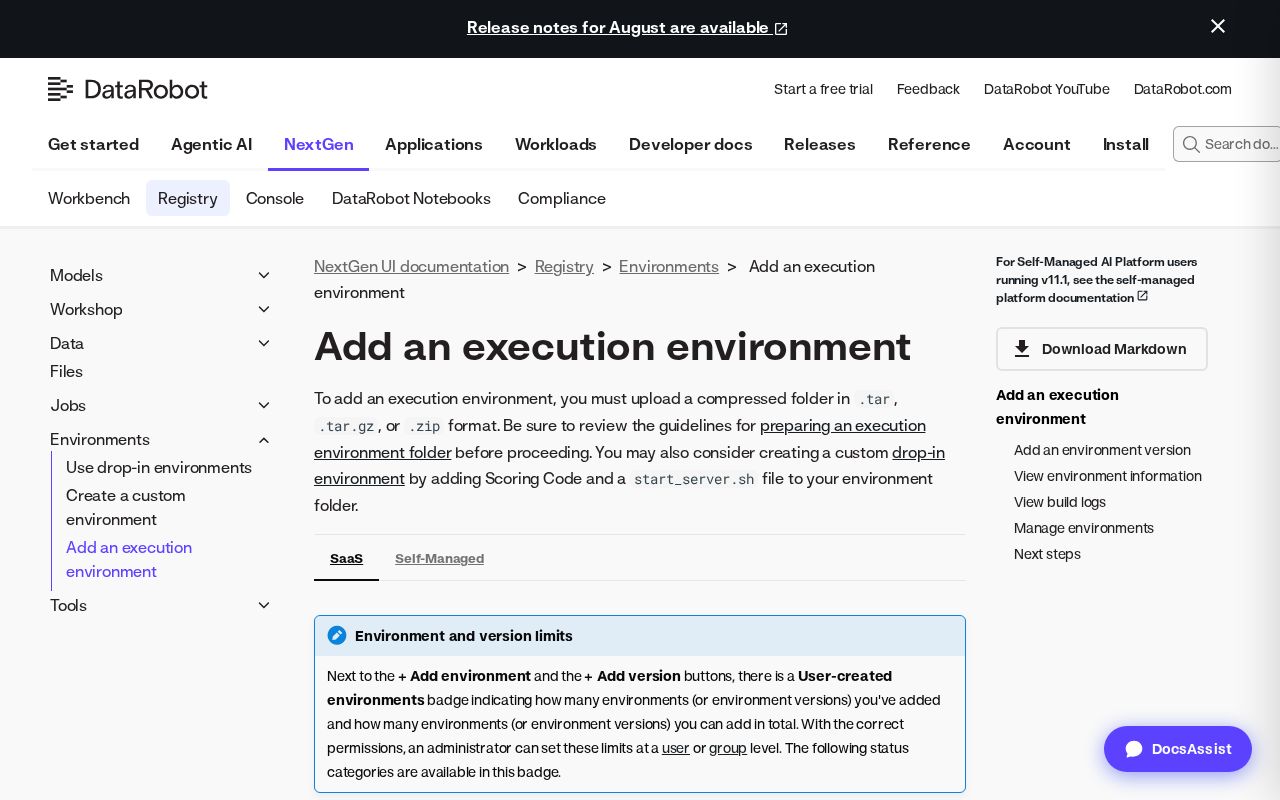This screenshot has width=1280, height=800.
Task: Switch to the Registry subsection
Action: click(188, 198)
